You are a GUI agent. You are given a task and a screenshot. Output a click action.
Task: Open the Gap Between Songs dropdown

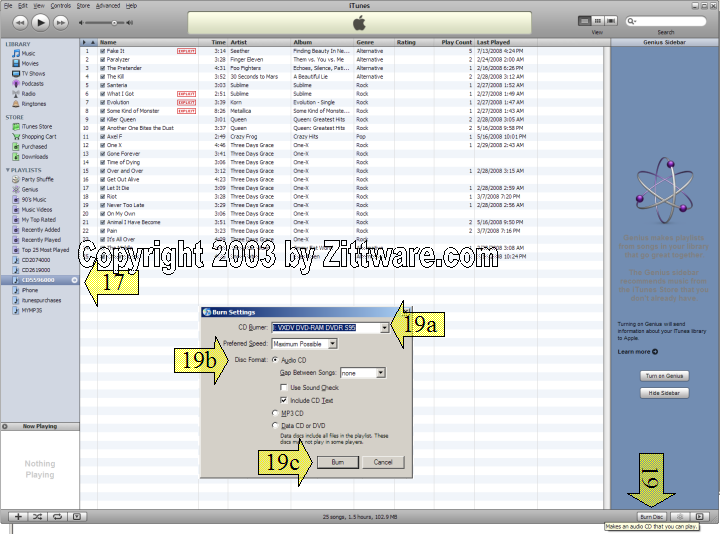(x=381, y=373)
